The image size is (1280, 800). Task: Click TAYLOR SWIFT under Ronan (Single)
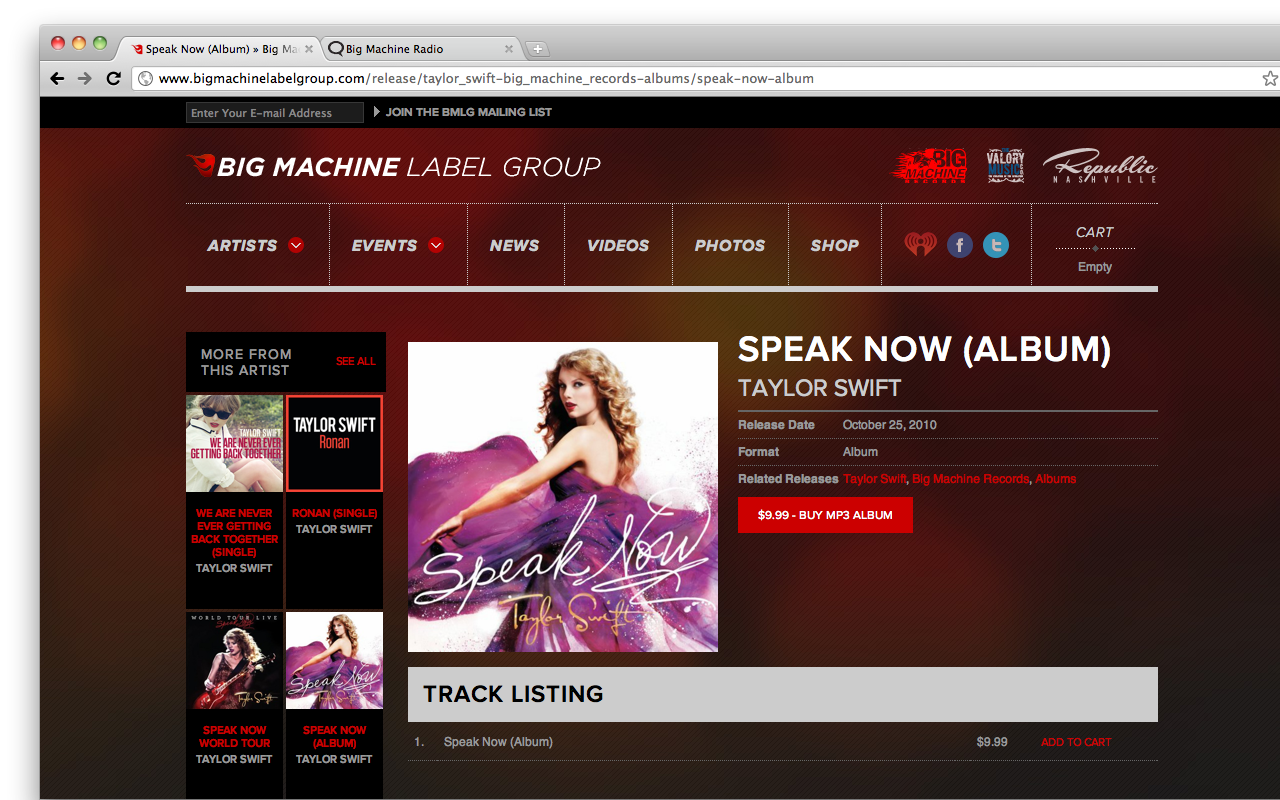tap(334, 529)
